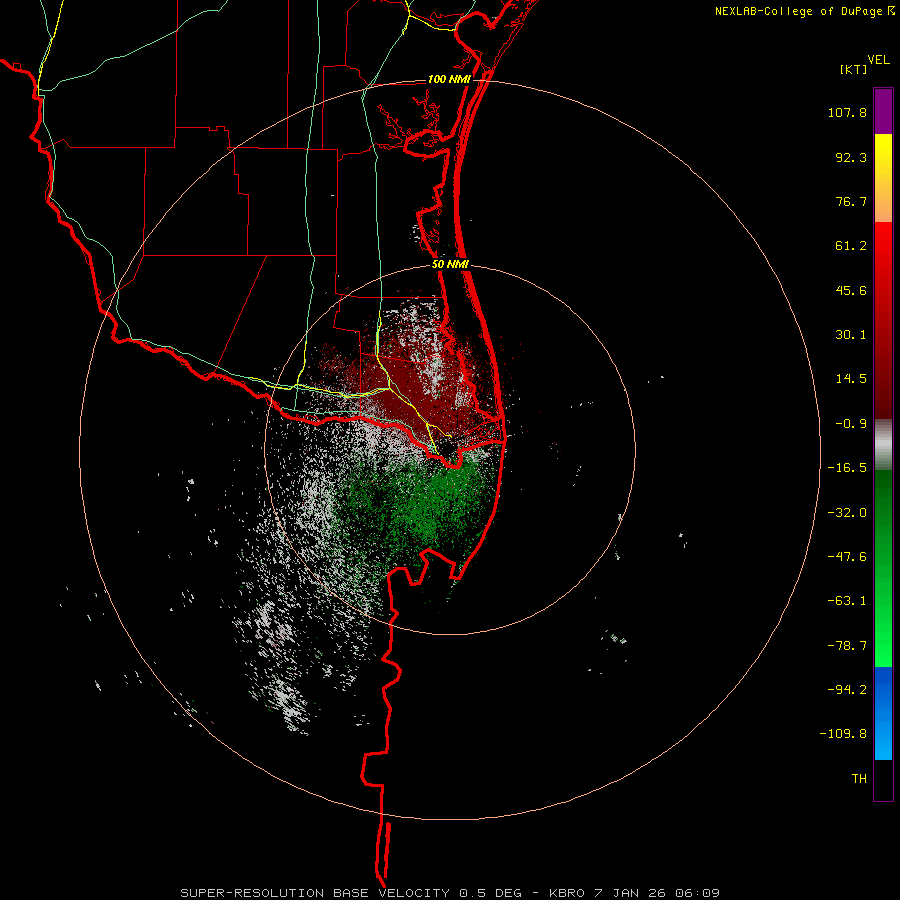Image resolution: width=900 pixels, height=900 pixels.
Task: Click the TH legend label
Action: [859, 779]
